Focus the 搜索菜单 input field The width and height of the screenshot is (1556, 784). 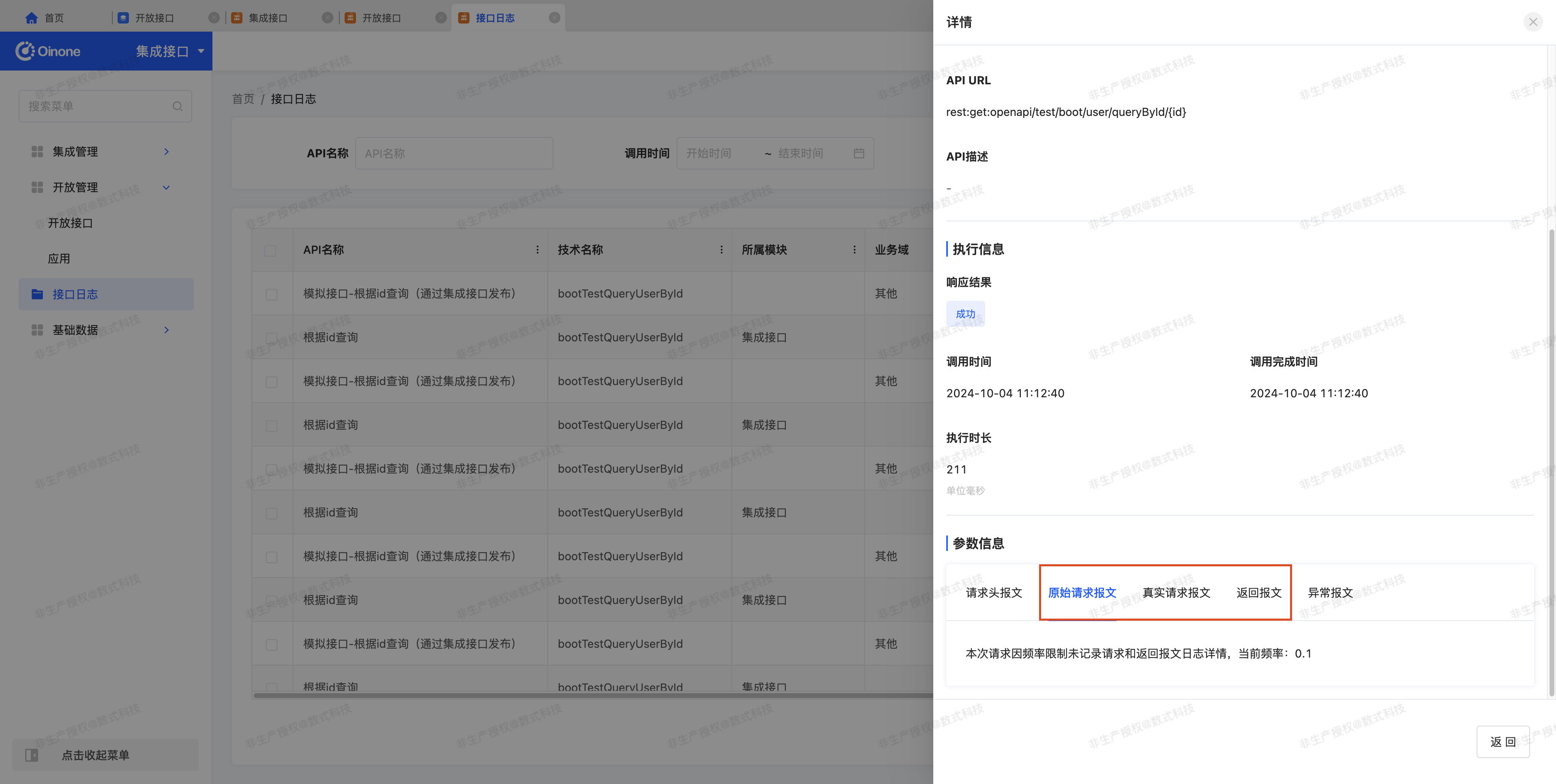coord(105,106)
